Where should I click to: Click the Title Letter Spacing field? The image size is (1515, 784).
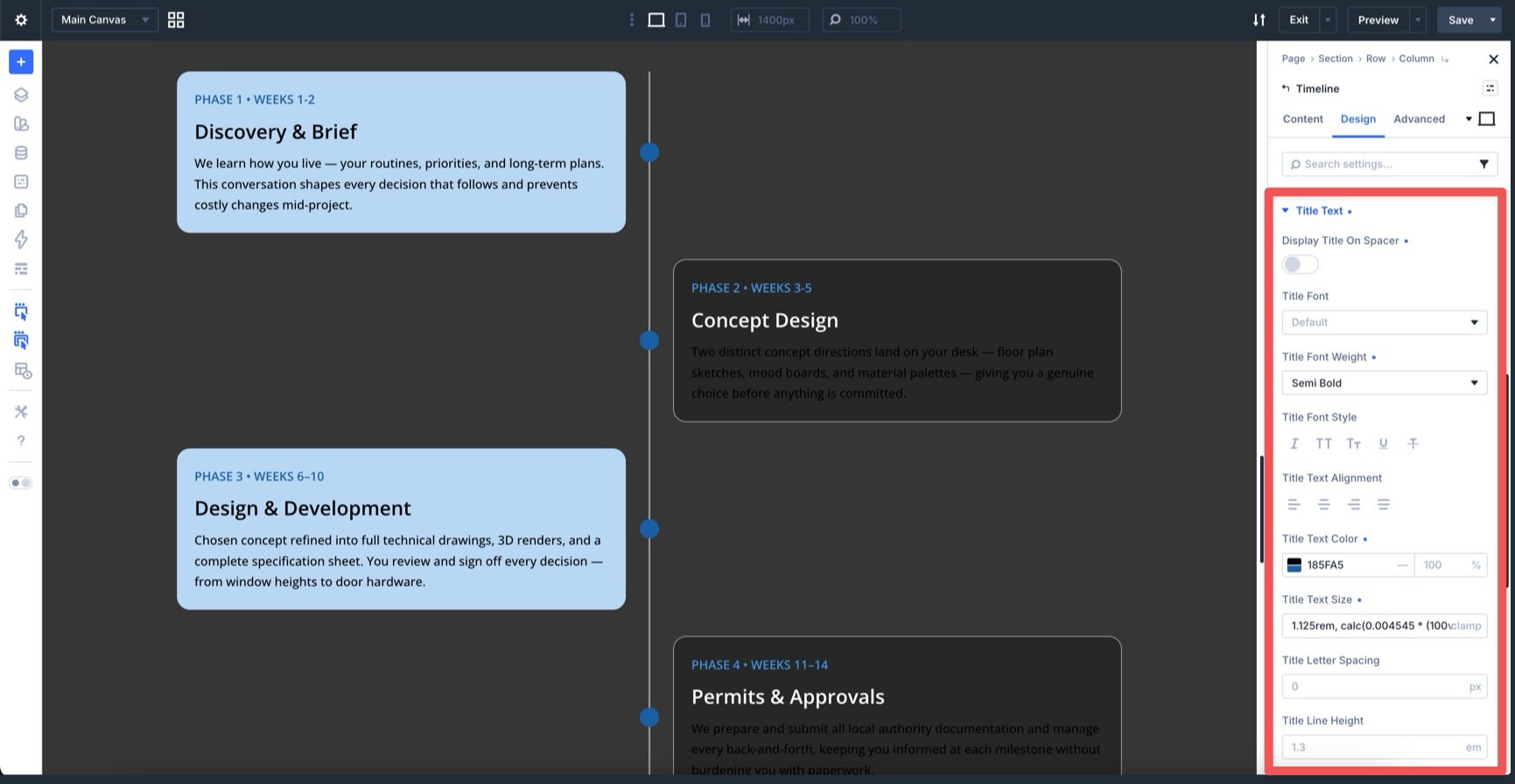click(1384, 686)
